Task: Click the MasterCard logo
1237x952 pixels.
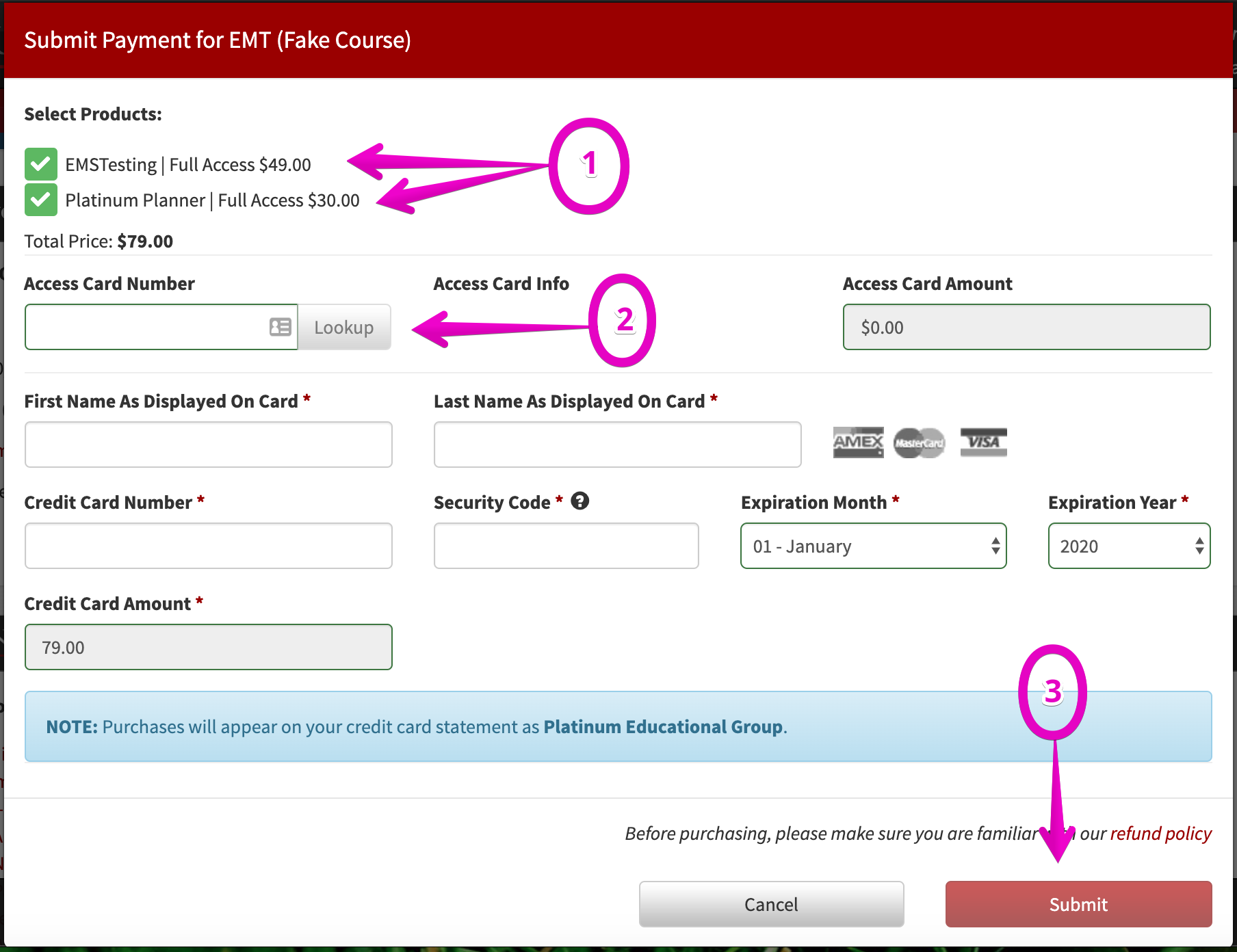Action: [920, 443]
